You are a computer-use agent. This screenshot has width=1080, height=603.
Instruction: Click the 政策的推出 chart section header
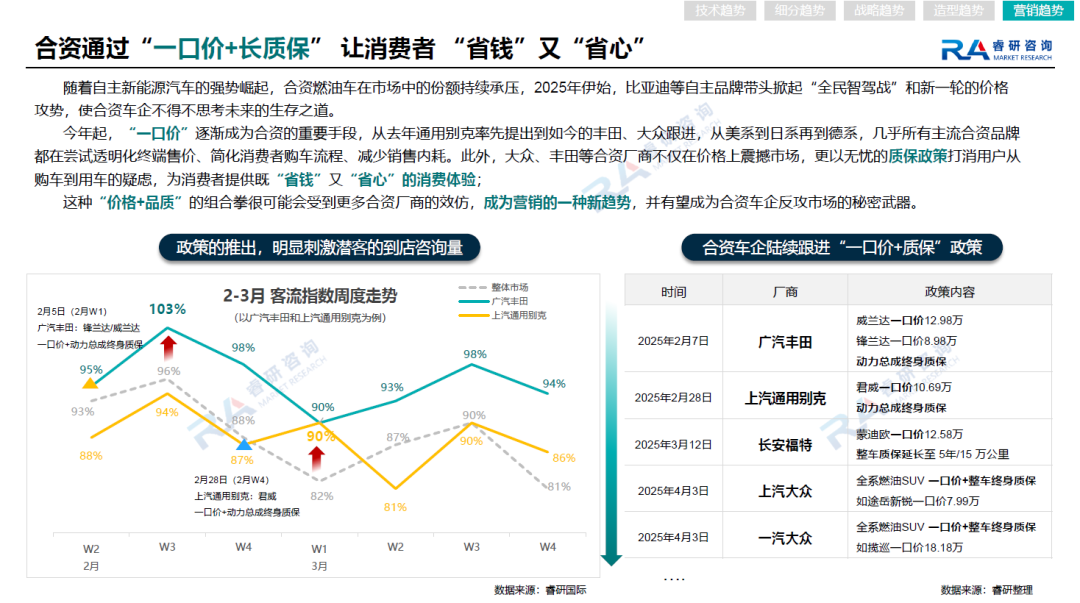click(x=319, y=247)
